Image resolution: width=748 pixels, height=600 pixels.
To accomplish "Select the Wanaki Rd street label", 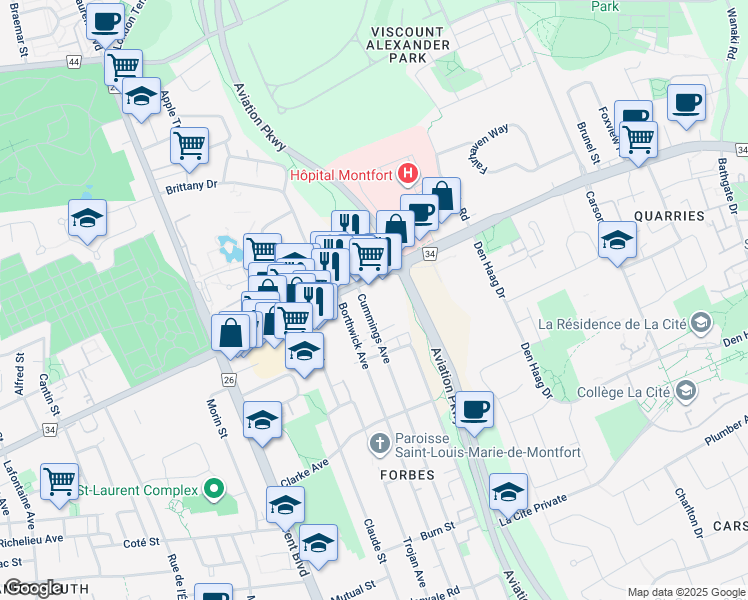I will pos(731,35).
